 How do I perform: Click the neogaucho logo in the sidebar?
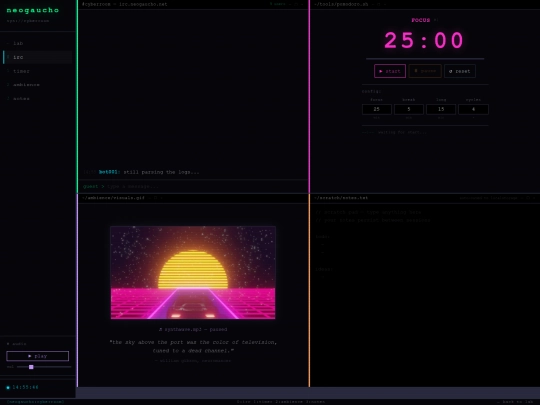click(x=33, y=10)
